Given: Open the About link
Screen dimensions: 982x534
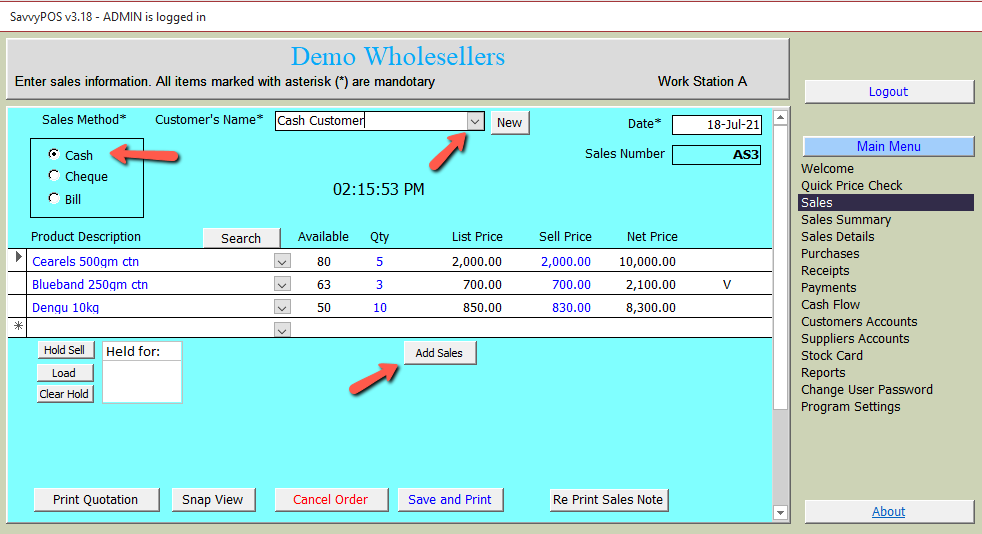Looking at the screenshot, I should click(x=888, y=511).
